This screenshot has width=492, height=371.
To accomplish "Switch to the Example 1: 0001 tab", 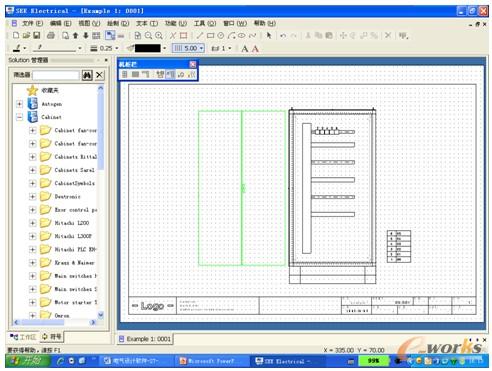I will (x=145, y=339).
